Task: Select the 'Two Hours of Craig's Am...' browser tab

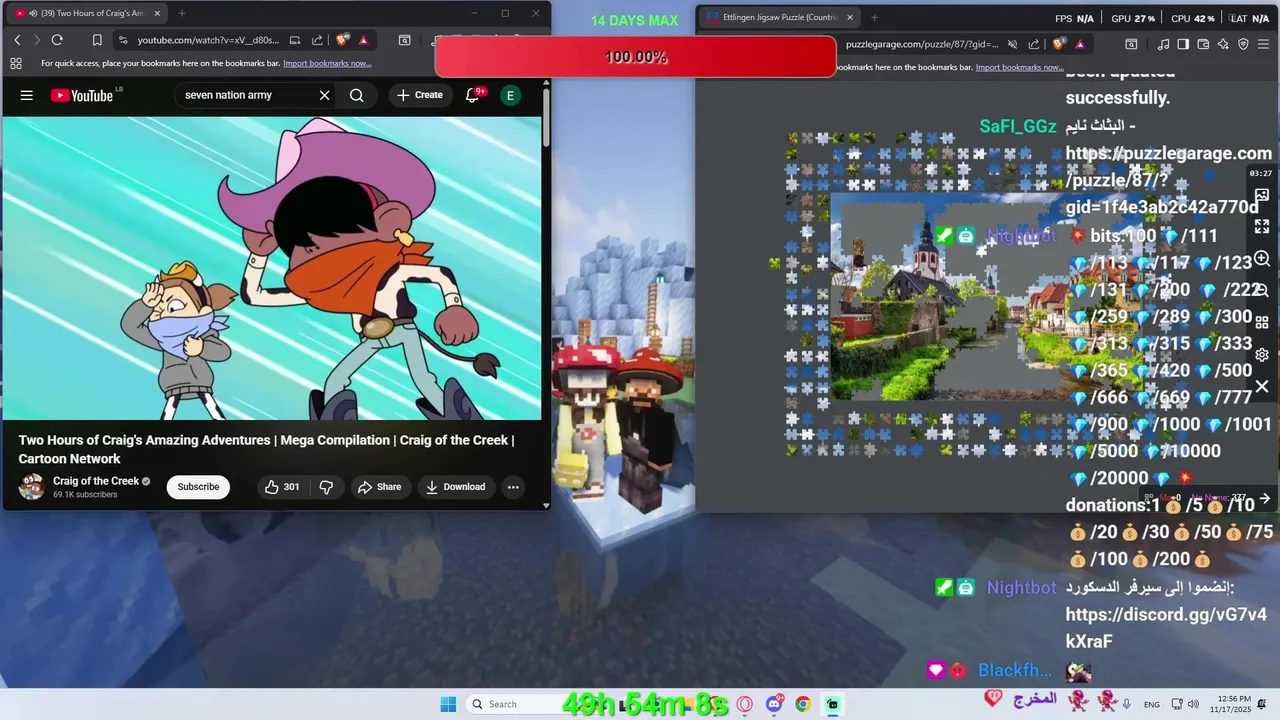Action: click(85, 13)
